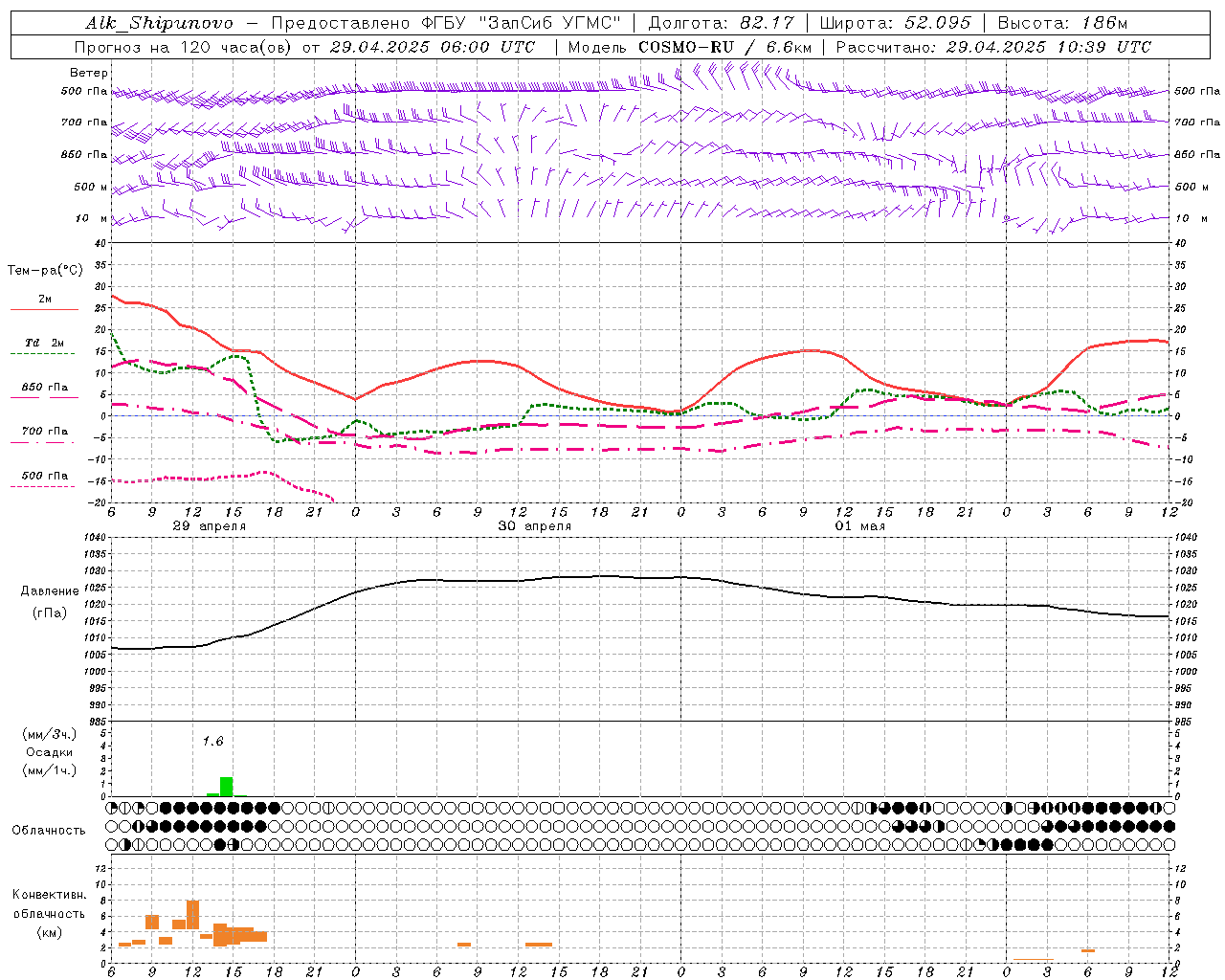Image resolution: width=1225 pixels, height=980 pixels.
Task: Click the red solid '2м' legend line
Action: click(44, 309)
